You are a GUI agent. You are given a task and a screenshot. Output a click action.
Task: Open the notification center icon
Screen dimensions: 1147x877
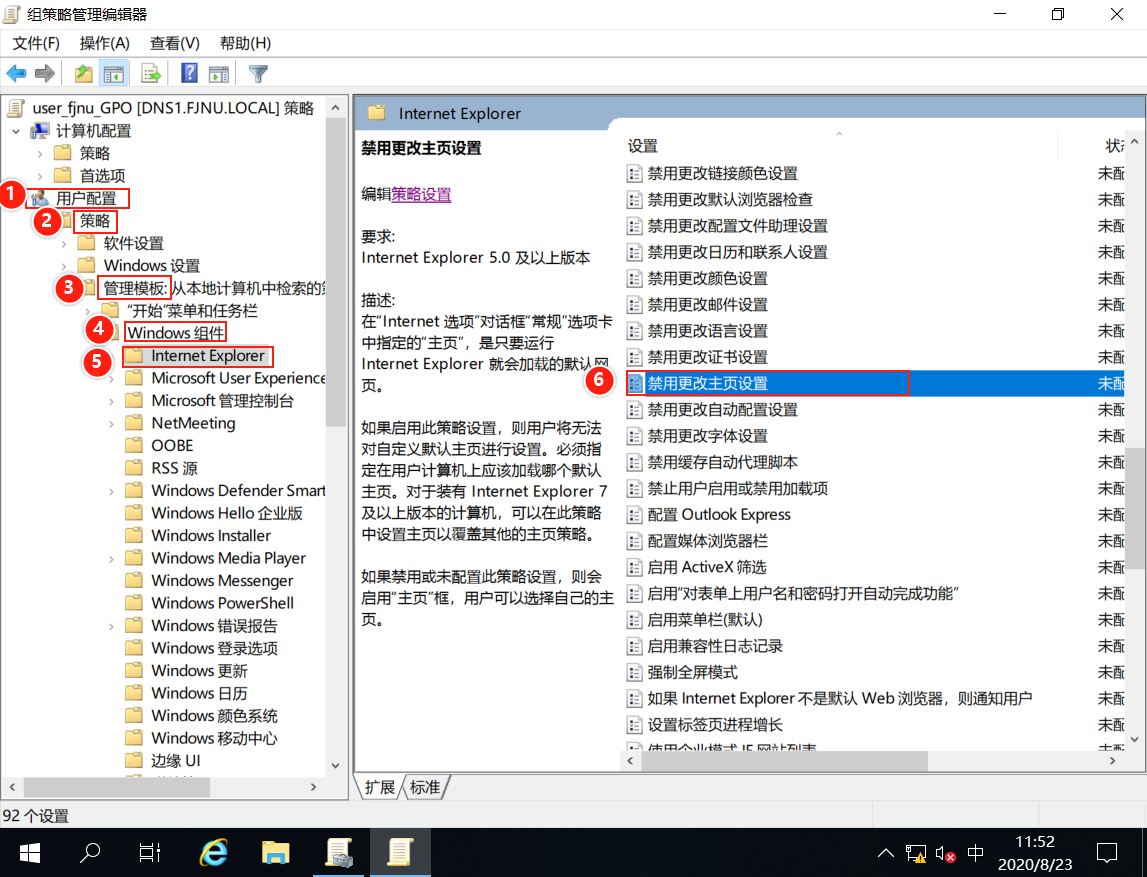[1107, 853]
